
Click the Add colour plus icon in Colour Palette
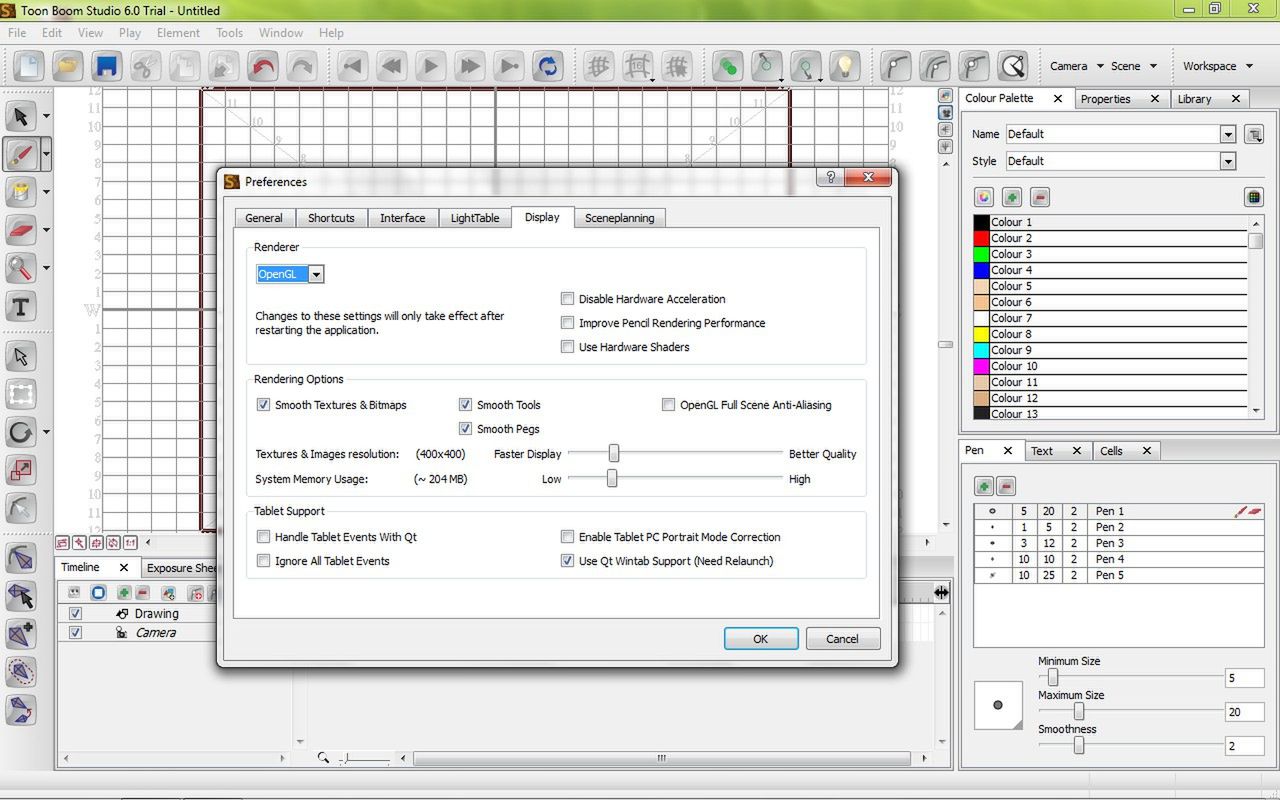coord(1012,197)
